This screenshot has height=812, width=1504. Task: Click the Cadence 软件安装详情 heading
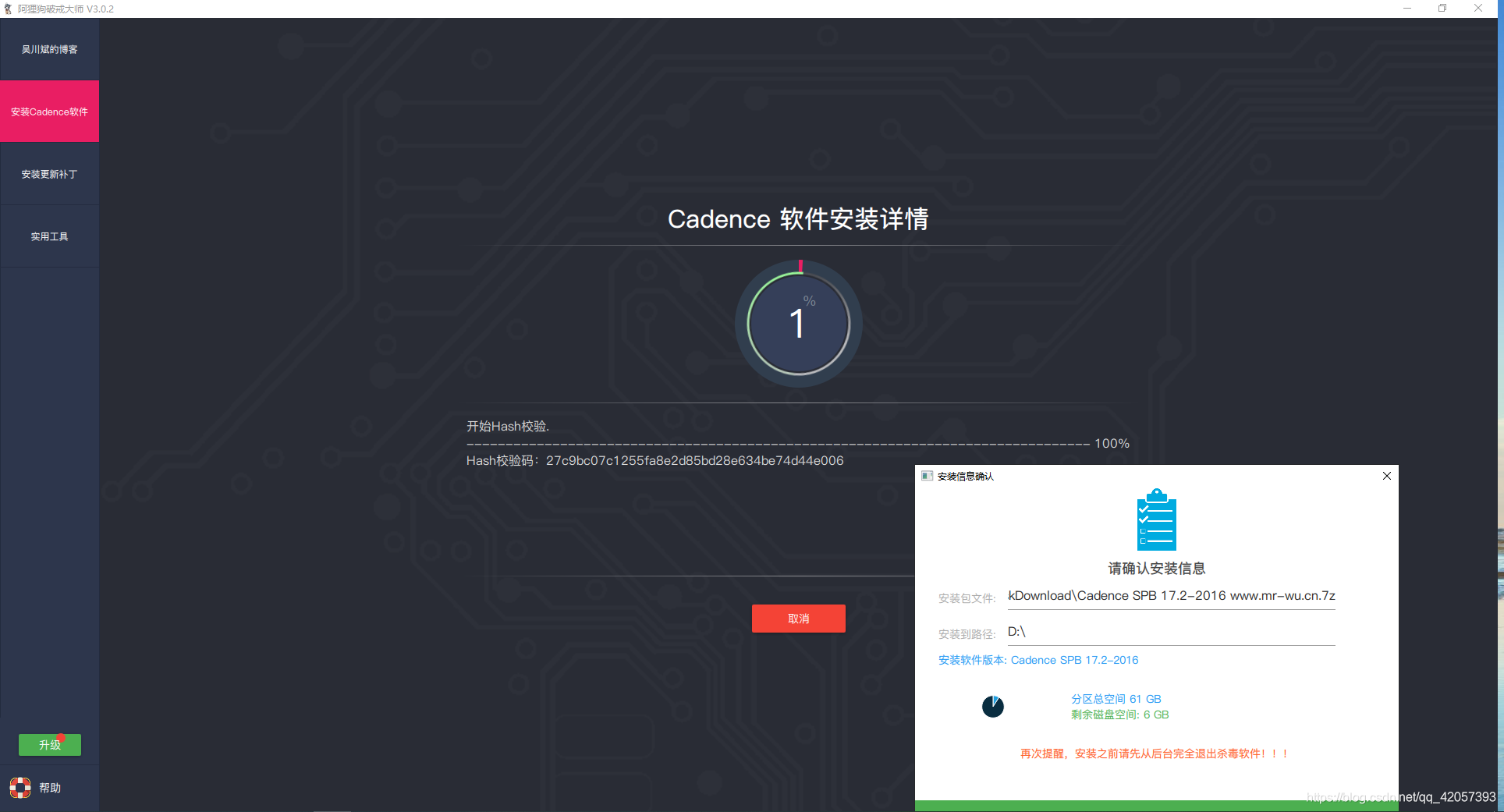click(798, 219)
